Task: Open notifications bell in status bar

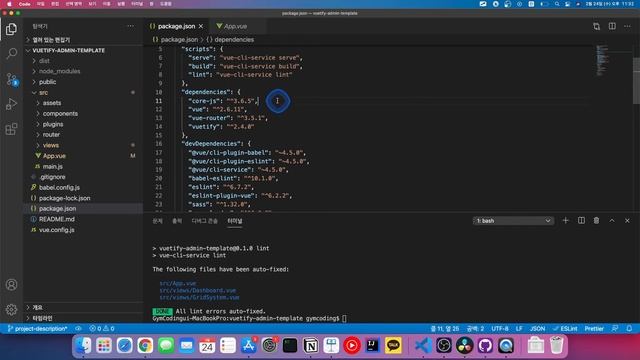Action: 629,329
